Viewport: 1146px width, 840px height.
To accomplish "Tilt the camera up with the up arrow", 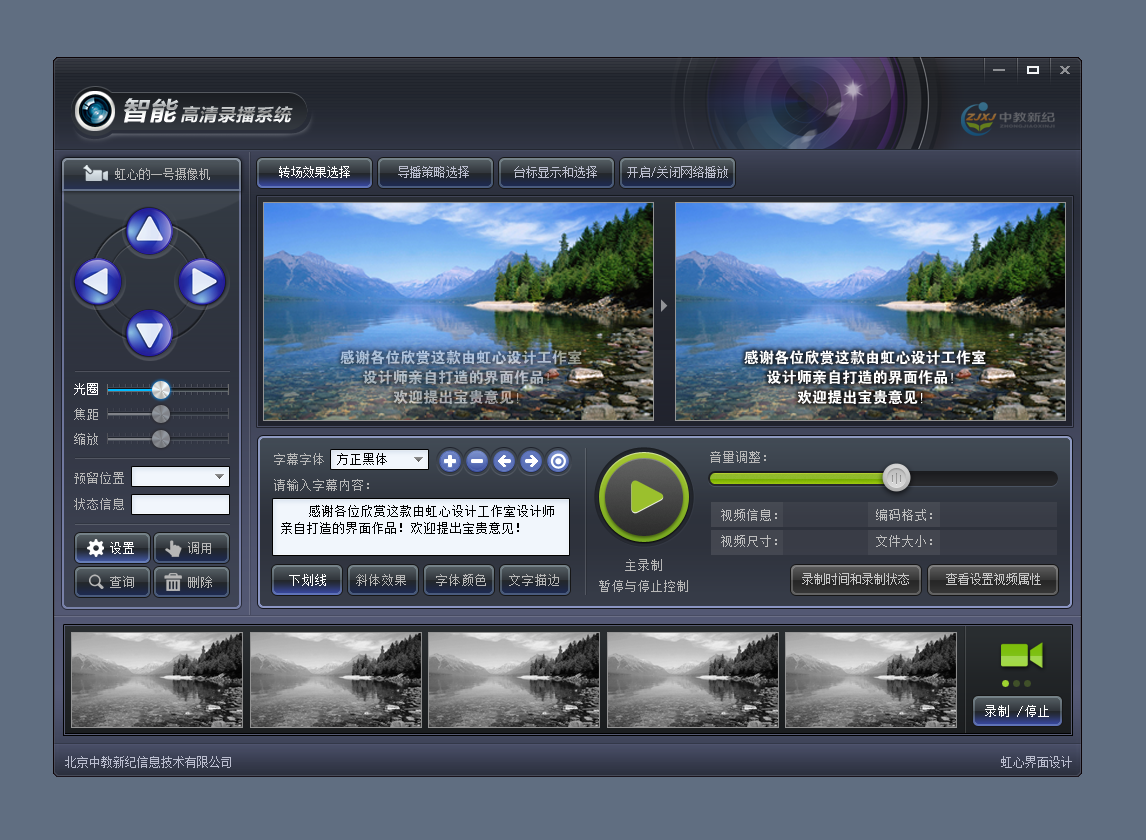I will [x=149, y=230].
